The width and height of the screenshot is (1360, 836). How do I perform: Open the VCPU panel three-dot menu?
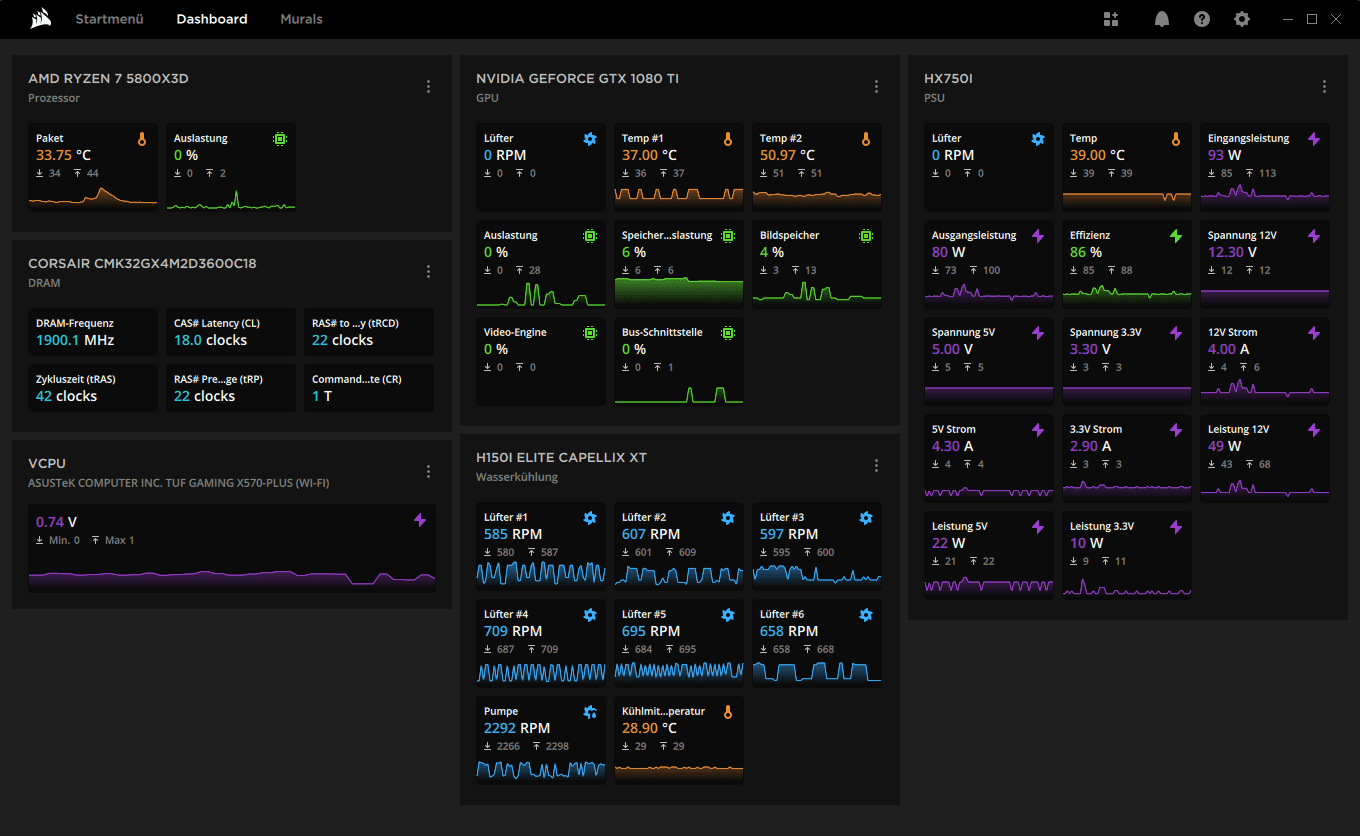[428, 472]
